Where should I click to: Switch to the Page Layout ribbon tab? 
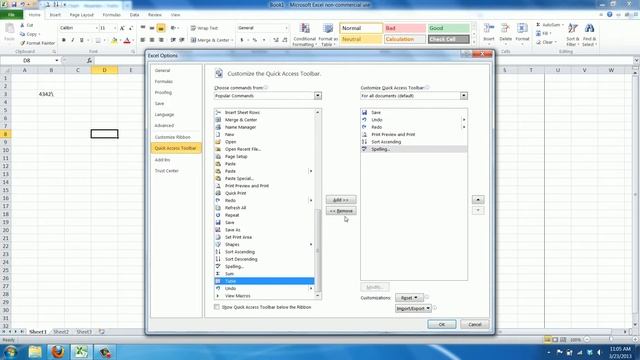(x=82, y=15)
